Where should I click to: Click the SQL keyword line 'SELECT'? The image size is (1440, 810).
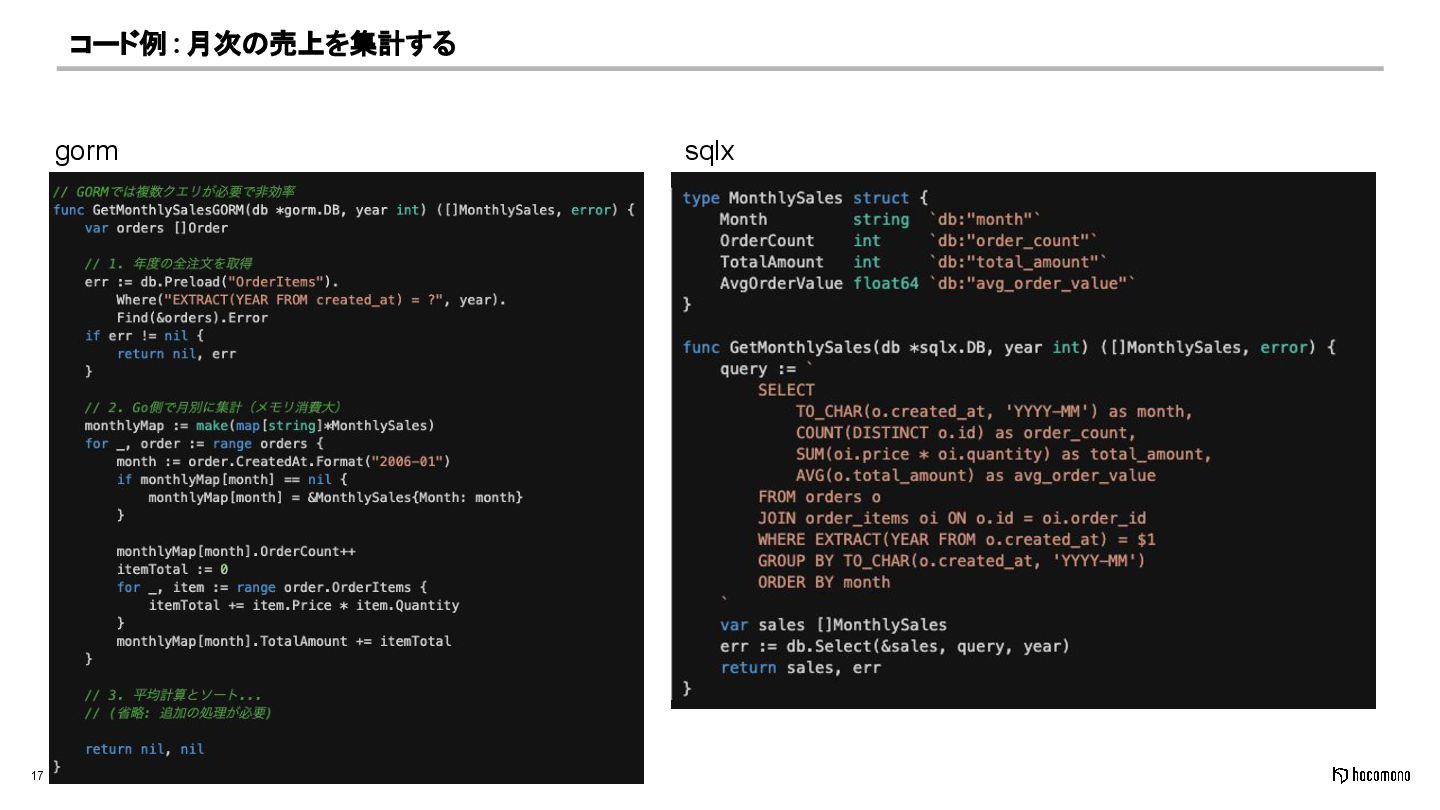tap(786, 390)
